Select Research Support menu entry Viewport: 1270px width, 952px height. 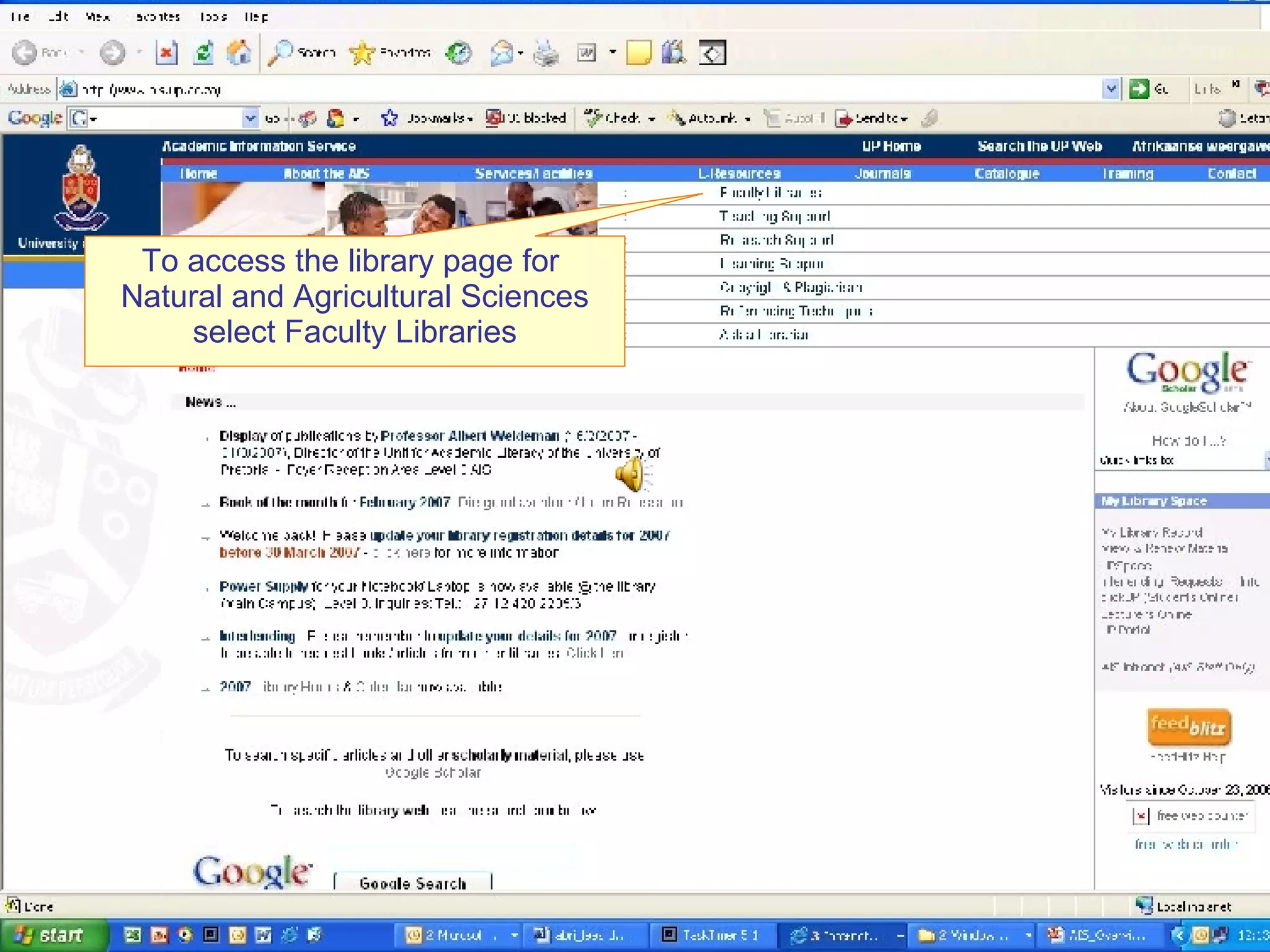pos(776,240)
